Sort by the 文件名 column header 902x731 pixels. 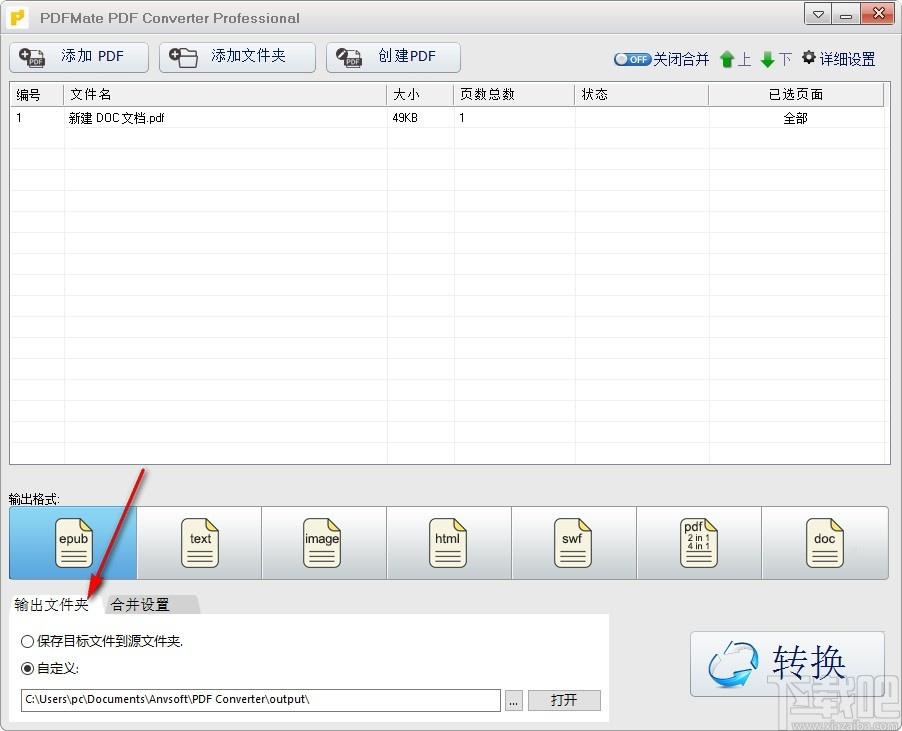point(225,94)
